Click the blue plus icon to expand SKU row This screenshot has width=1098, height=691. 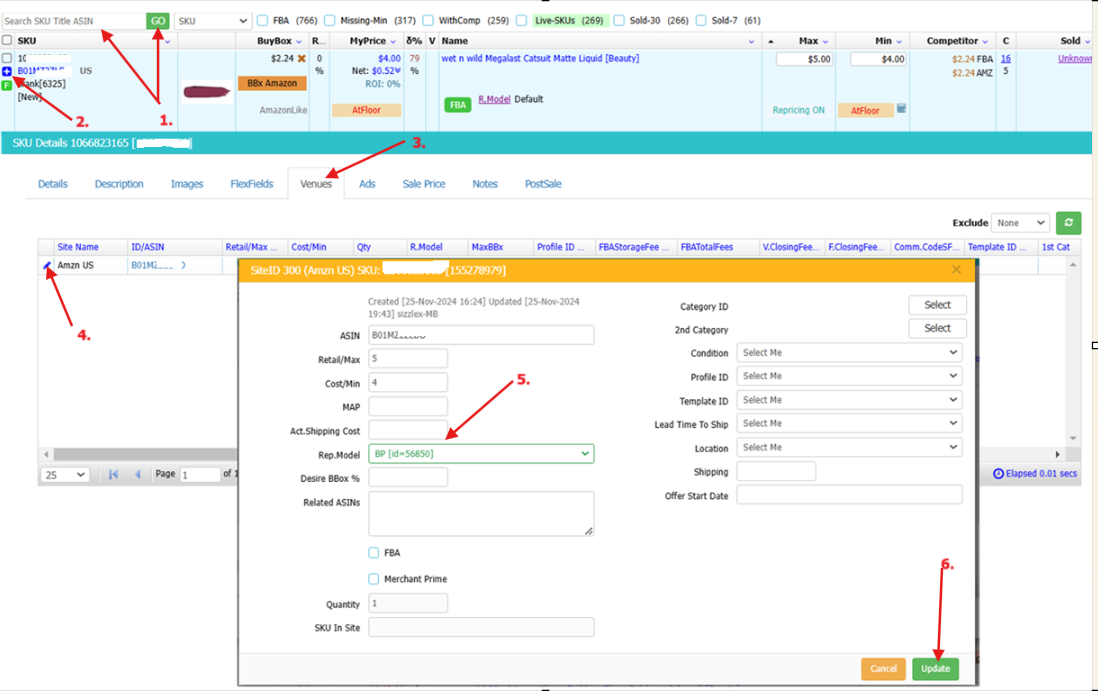(8, 72)
